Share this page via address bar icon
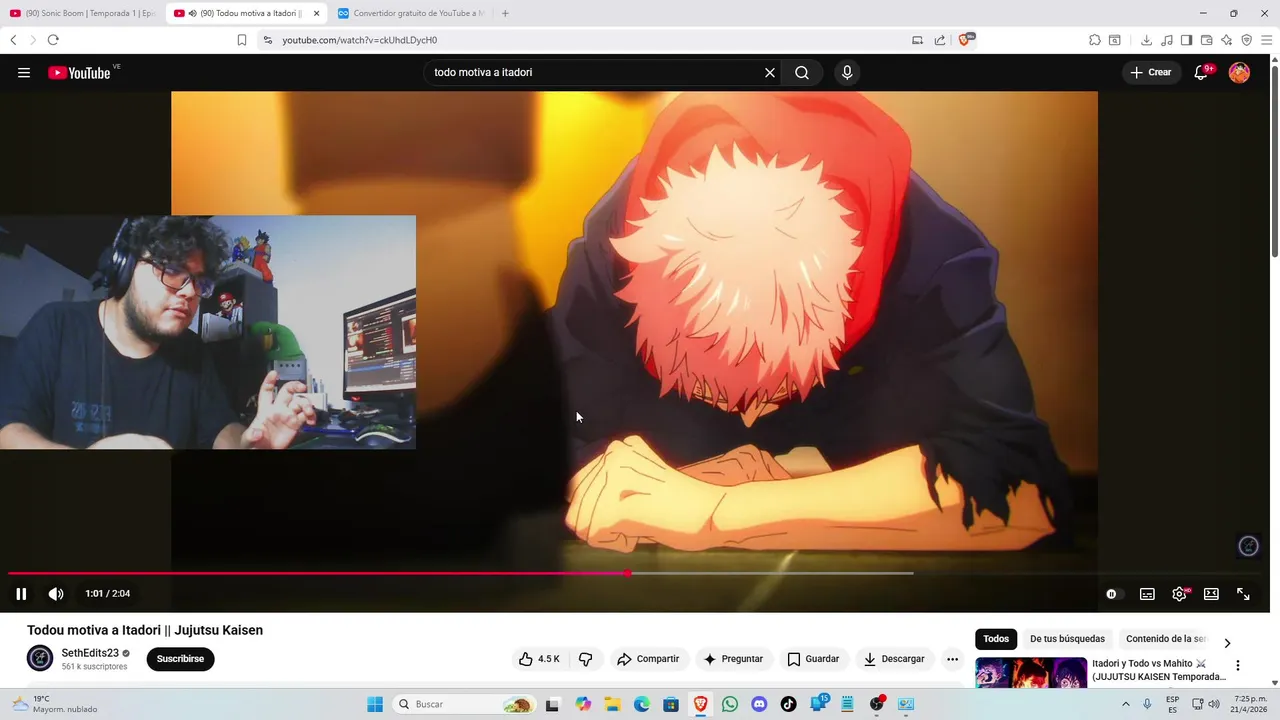 tap(940, 40)
